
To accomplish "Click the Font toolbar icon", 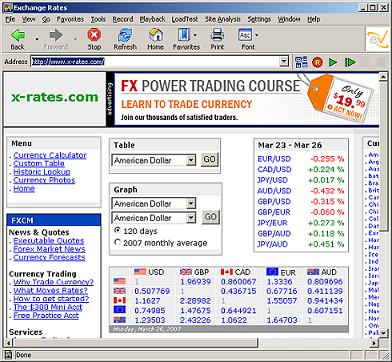I will [x=245, y=35].
